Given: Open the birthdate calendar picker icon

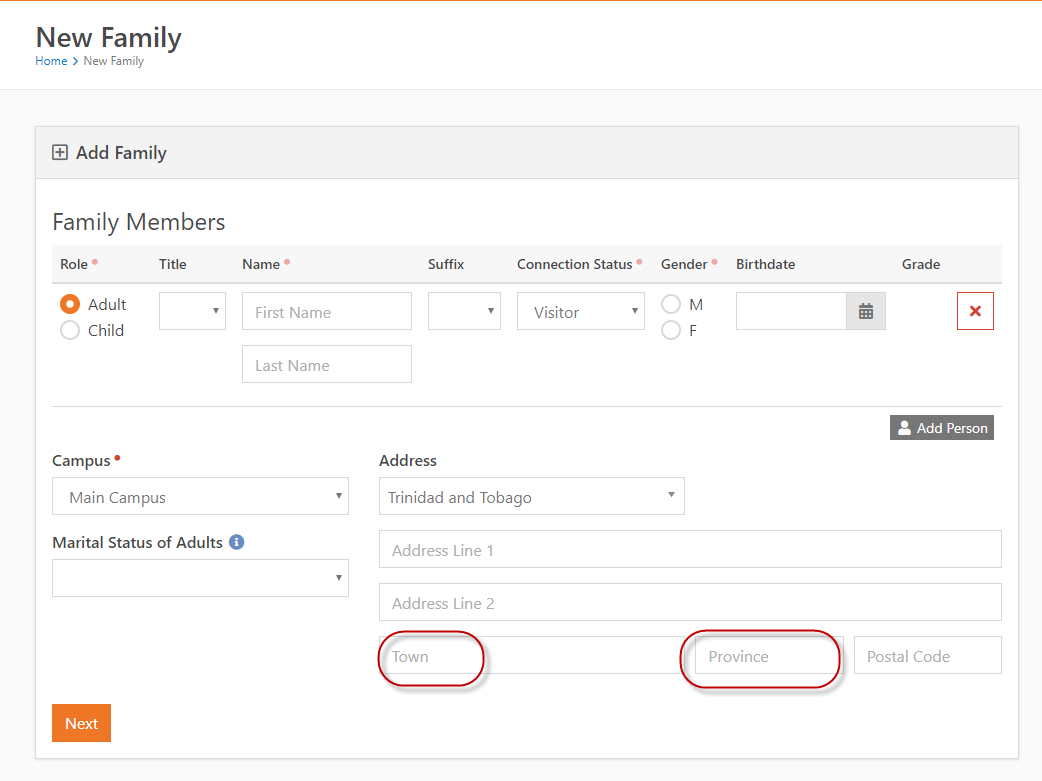Looking at the screenshot, I should coord(866,312).
